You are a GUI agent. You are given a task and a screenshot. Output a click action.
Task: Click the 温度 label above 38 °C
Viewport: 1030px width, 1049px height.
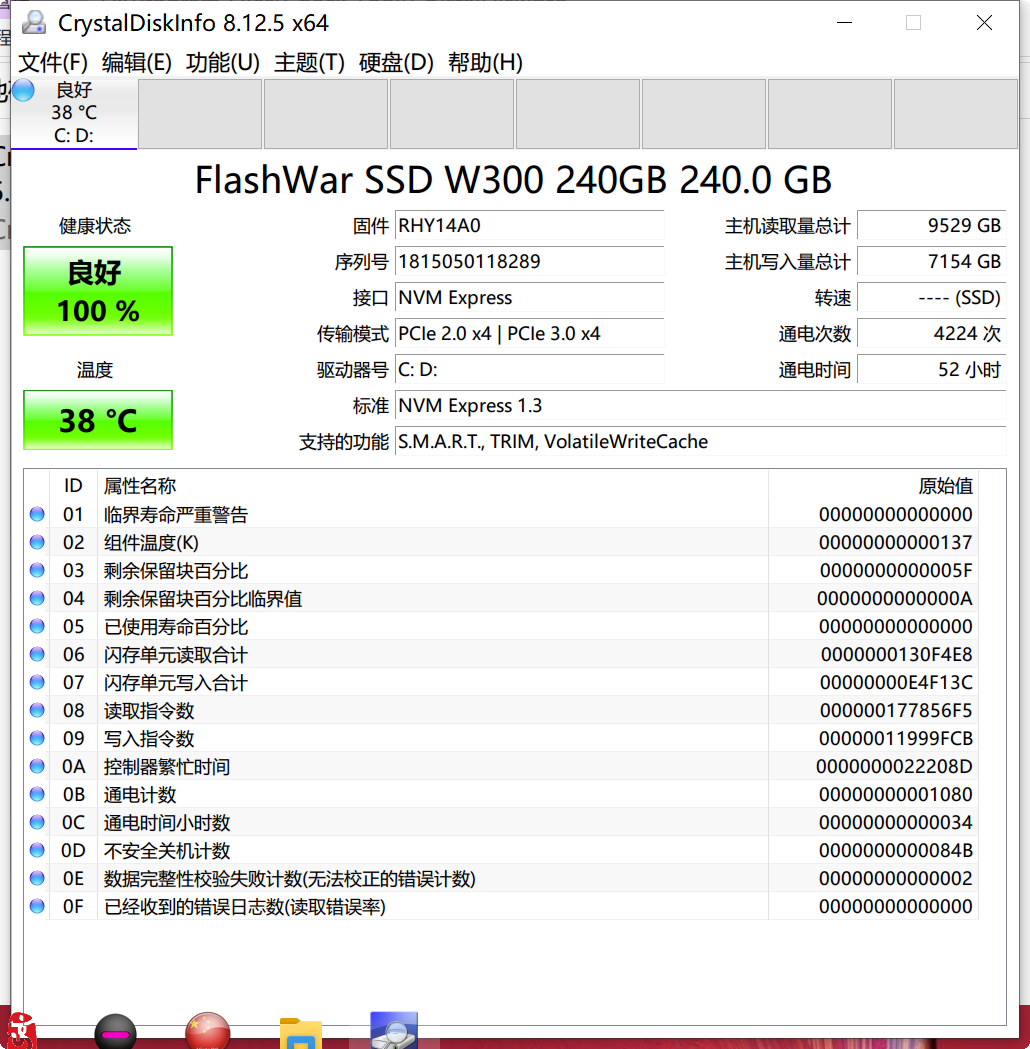[x=95, y=370]
